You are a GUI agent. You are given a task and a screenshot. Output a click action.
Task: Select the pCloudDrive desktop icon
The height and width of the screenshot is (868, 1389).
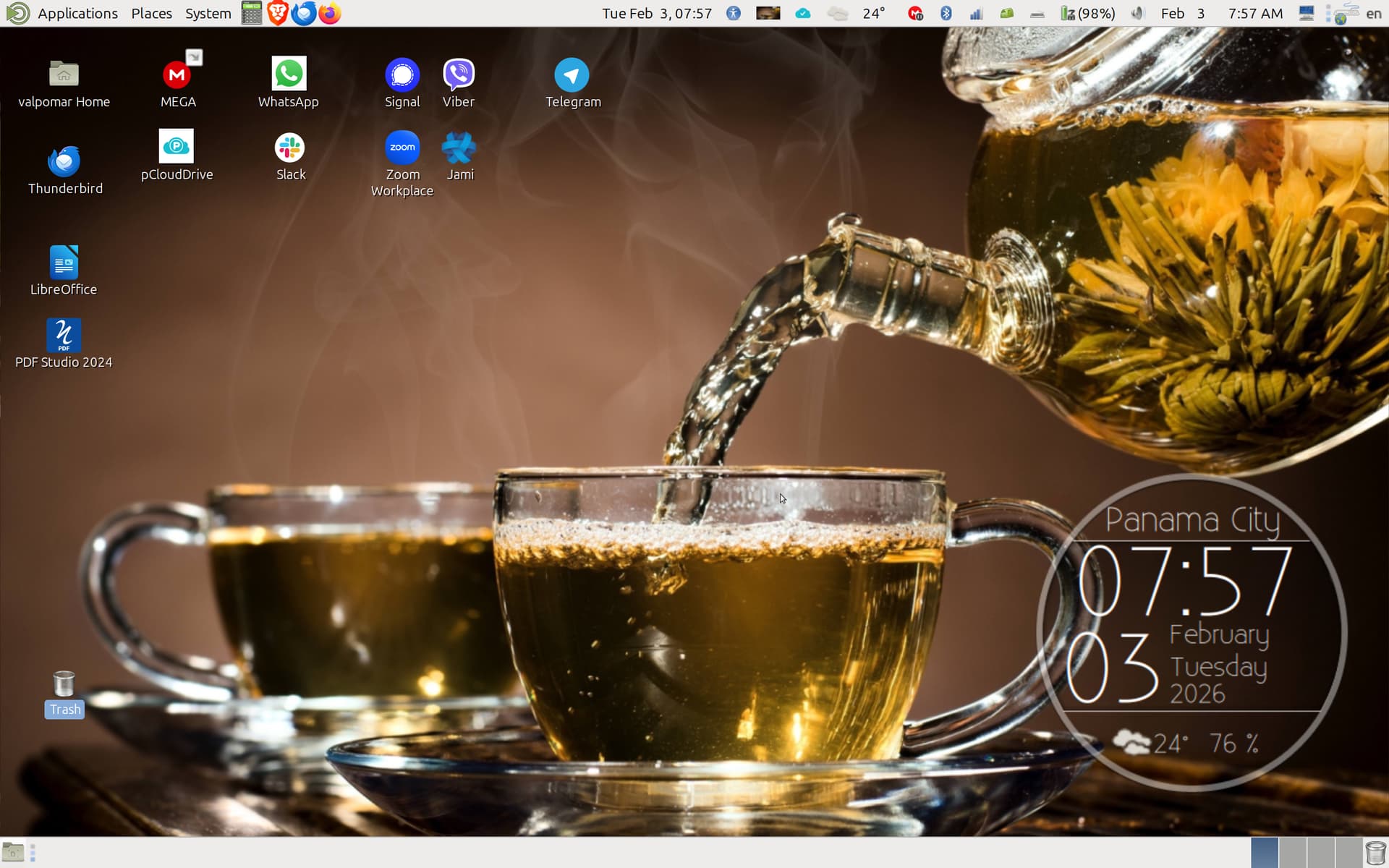[177, 147]
